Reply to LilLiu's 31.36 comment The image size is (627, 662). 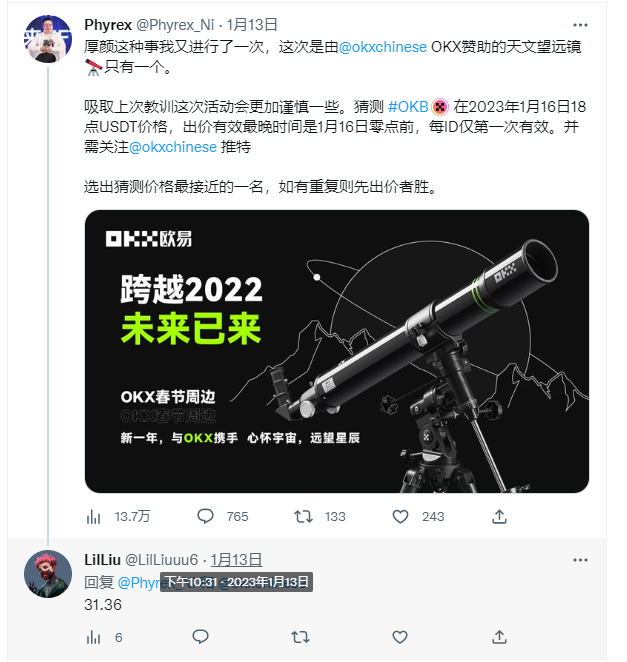tap(200, 637)
